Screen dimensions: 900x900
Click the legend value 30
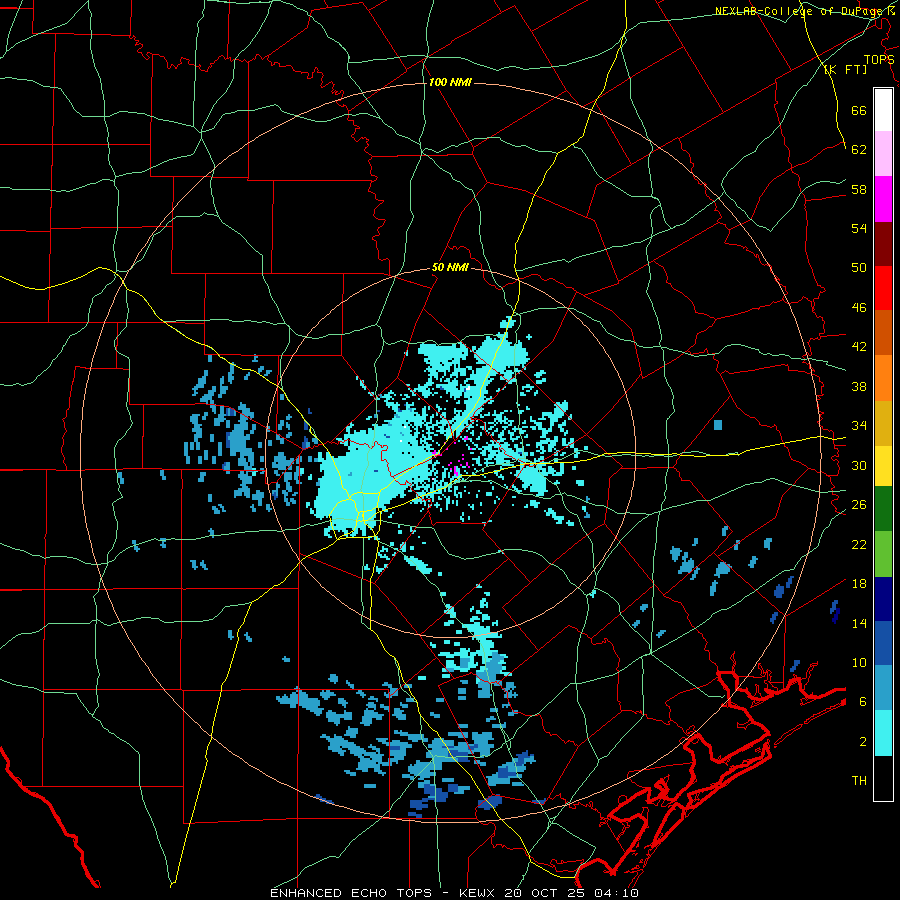click(859, 465)
